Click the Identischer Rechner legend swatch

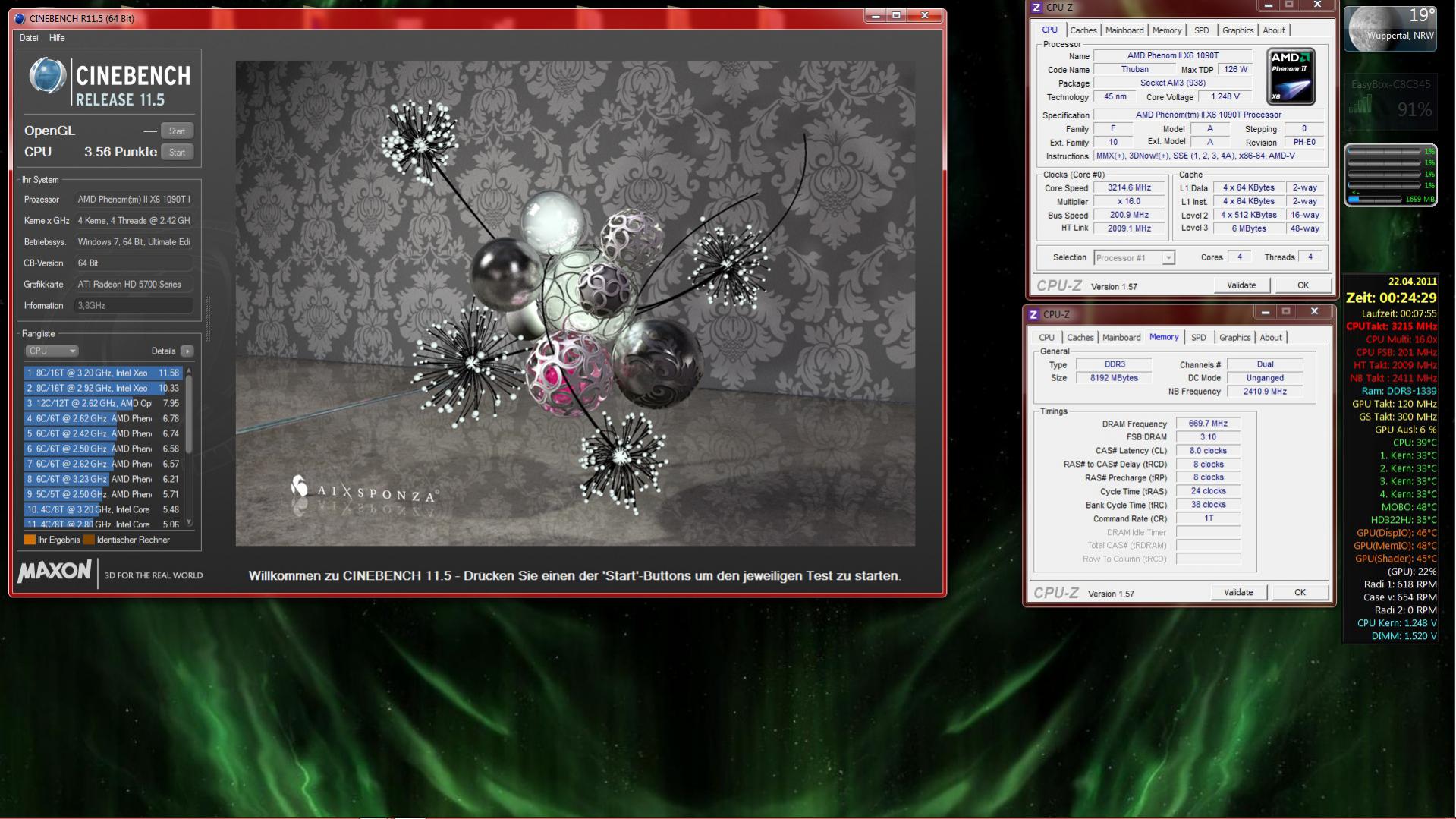(x=89, y=540)
